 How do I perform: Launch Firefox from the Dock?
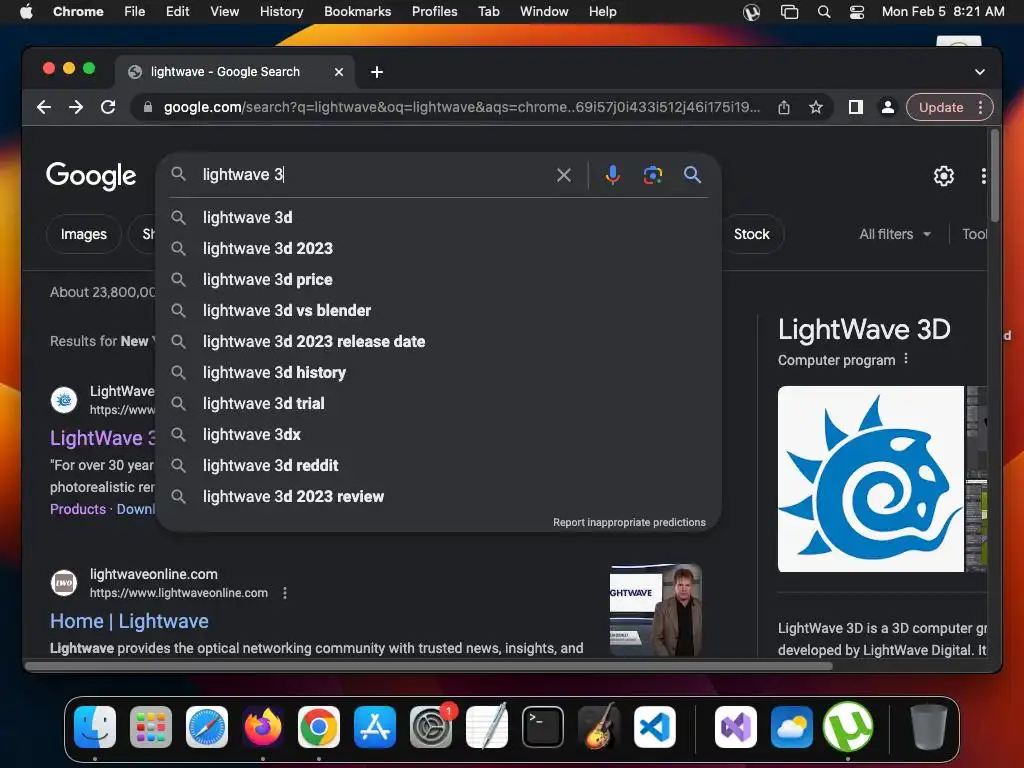coord(263,727)
